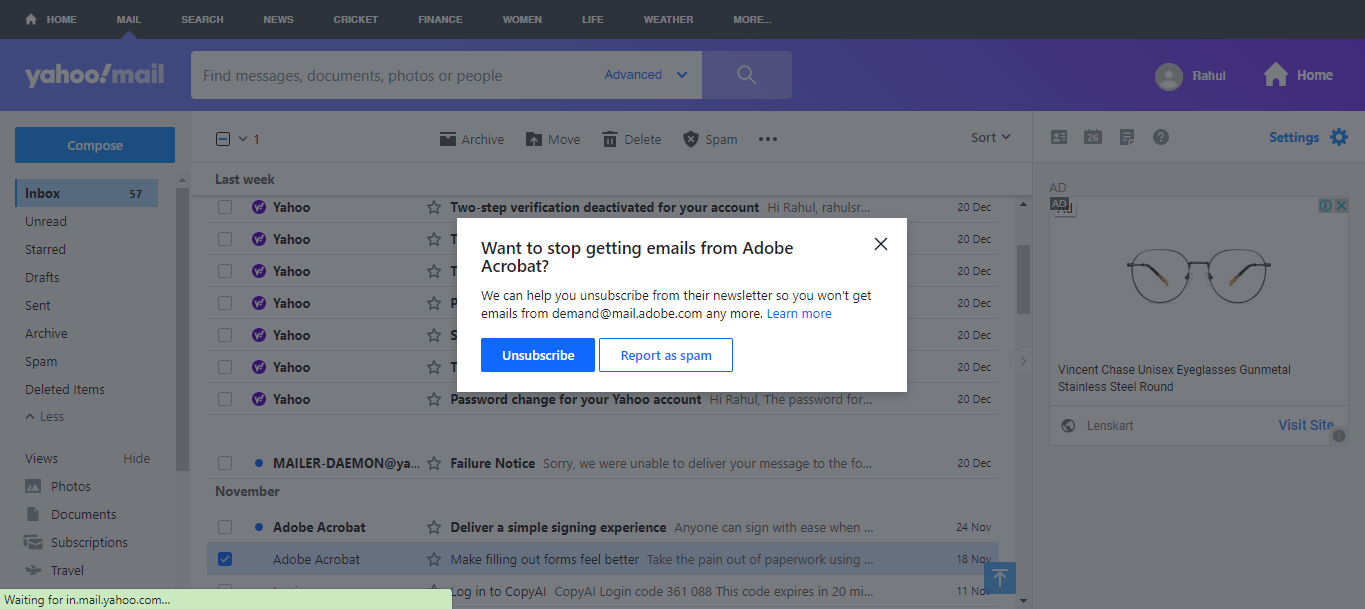1365x609 pixels.
Task: Open the Drafts folder
Action: coord(42,277)
